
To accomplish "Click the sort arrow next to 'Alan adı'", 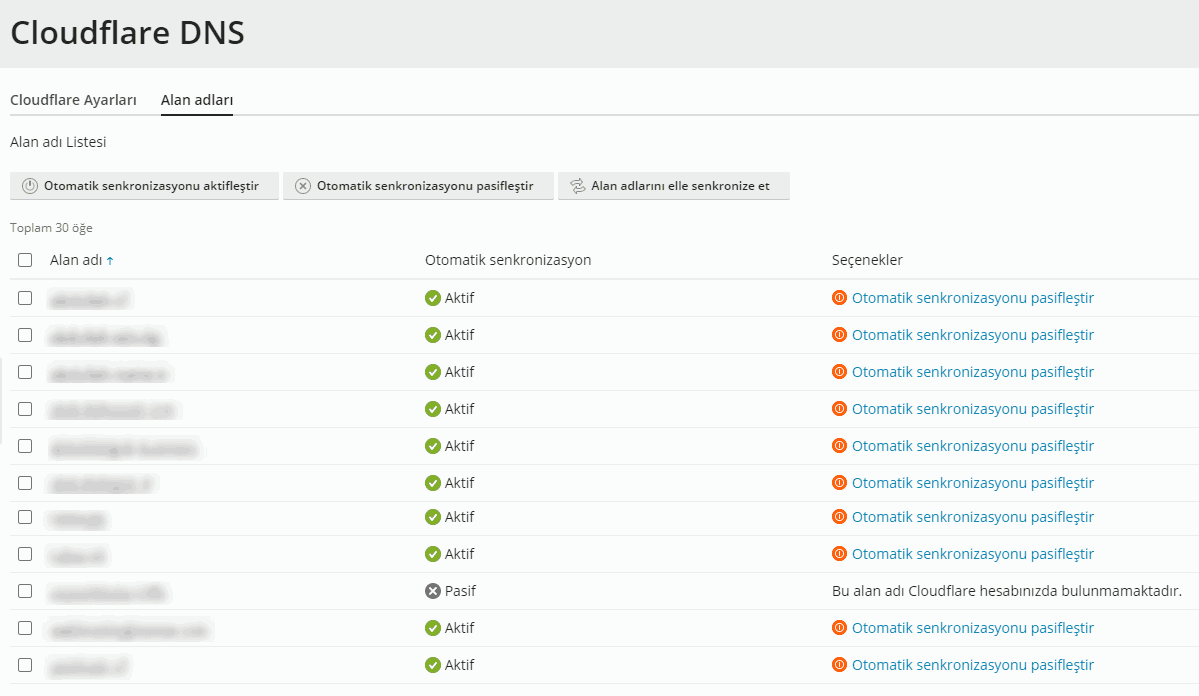I will [110, 261].
